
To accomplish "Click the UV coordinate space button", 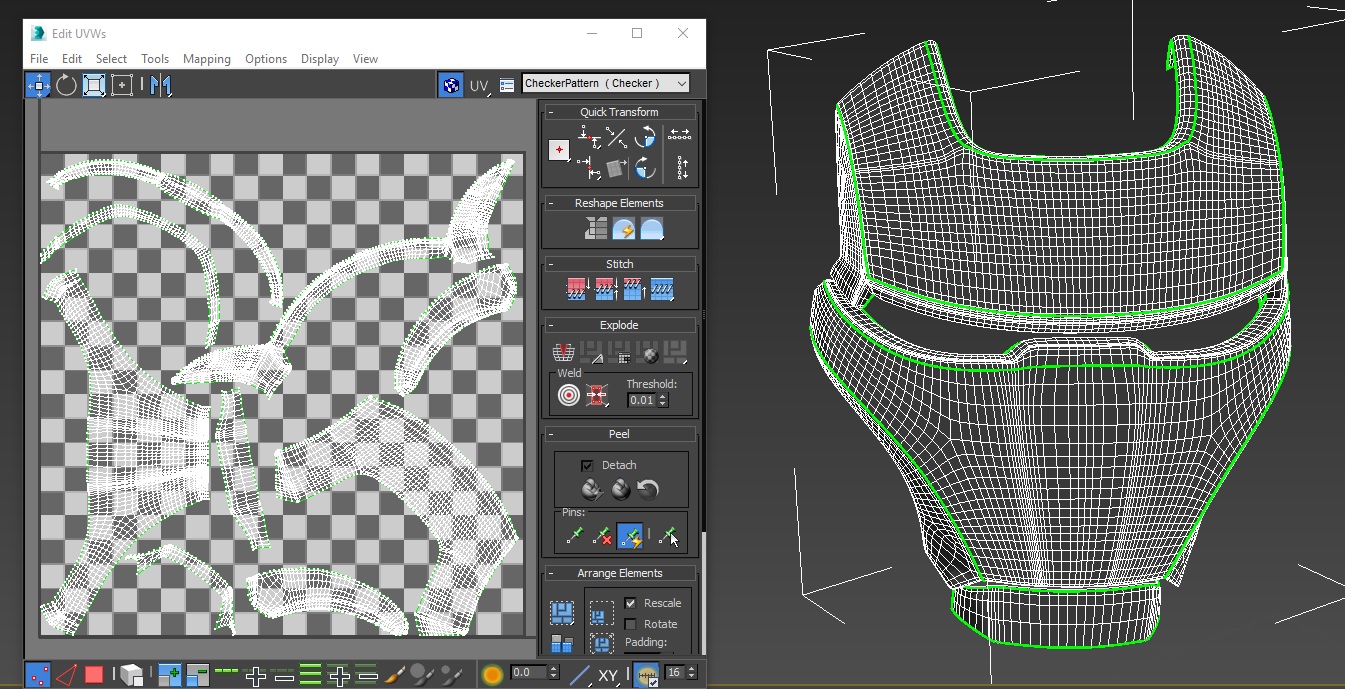I will [479, 86].
